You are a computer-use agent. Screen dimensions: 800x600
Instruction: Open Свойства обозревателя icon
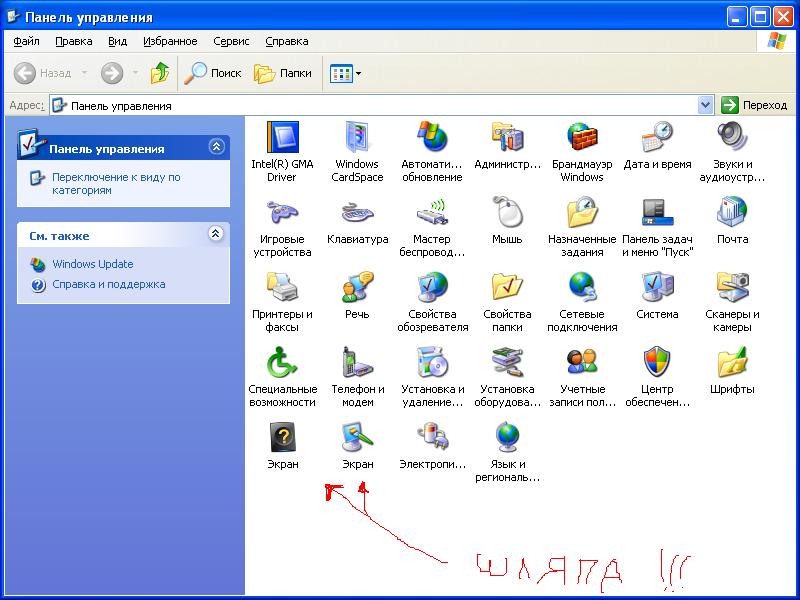tap(432, 288)
